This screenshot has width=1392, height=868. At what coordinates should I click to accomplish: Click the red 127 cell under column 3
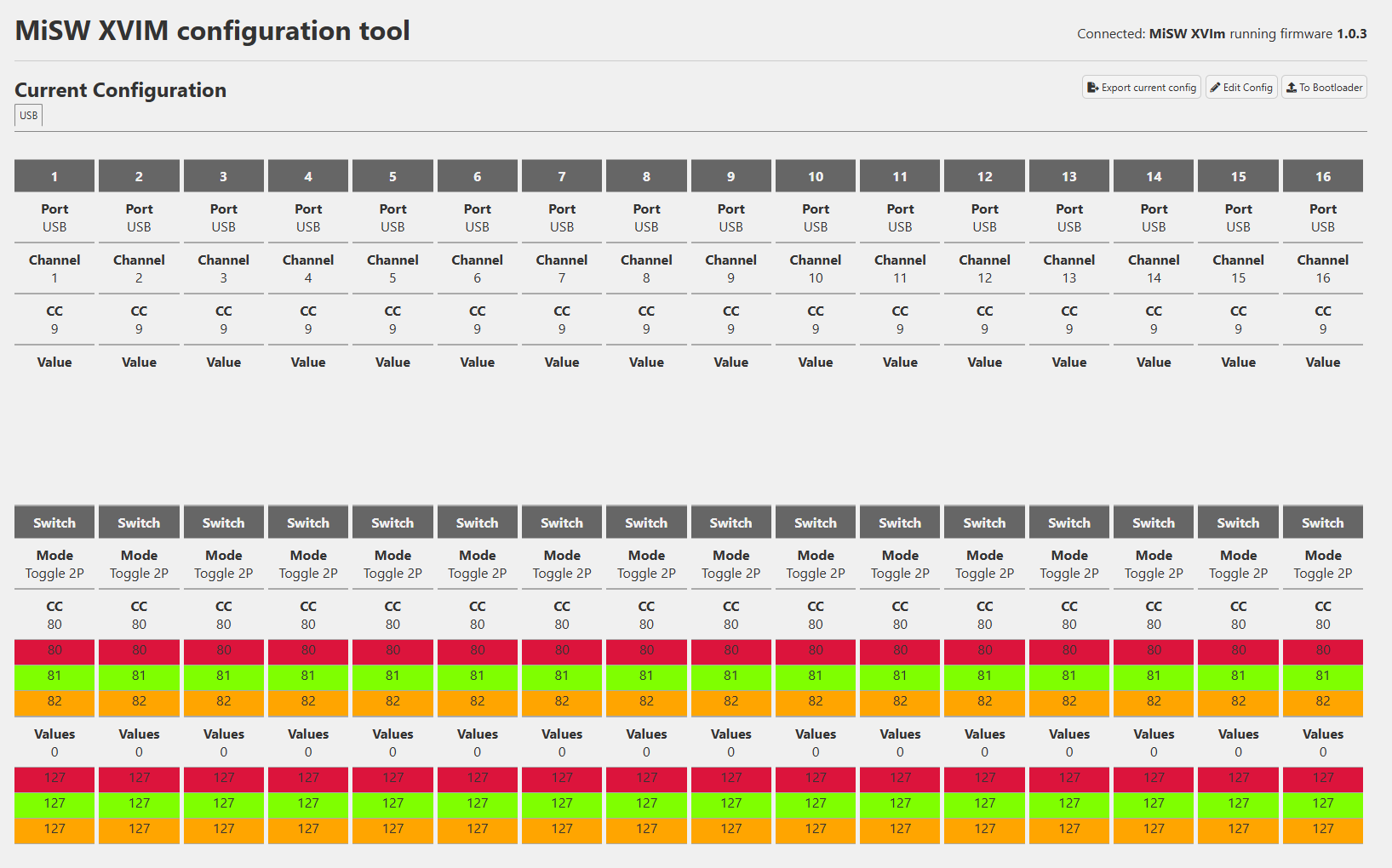224,778
